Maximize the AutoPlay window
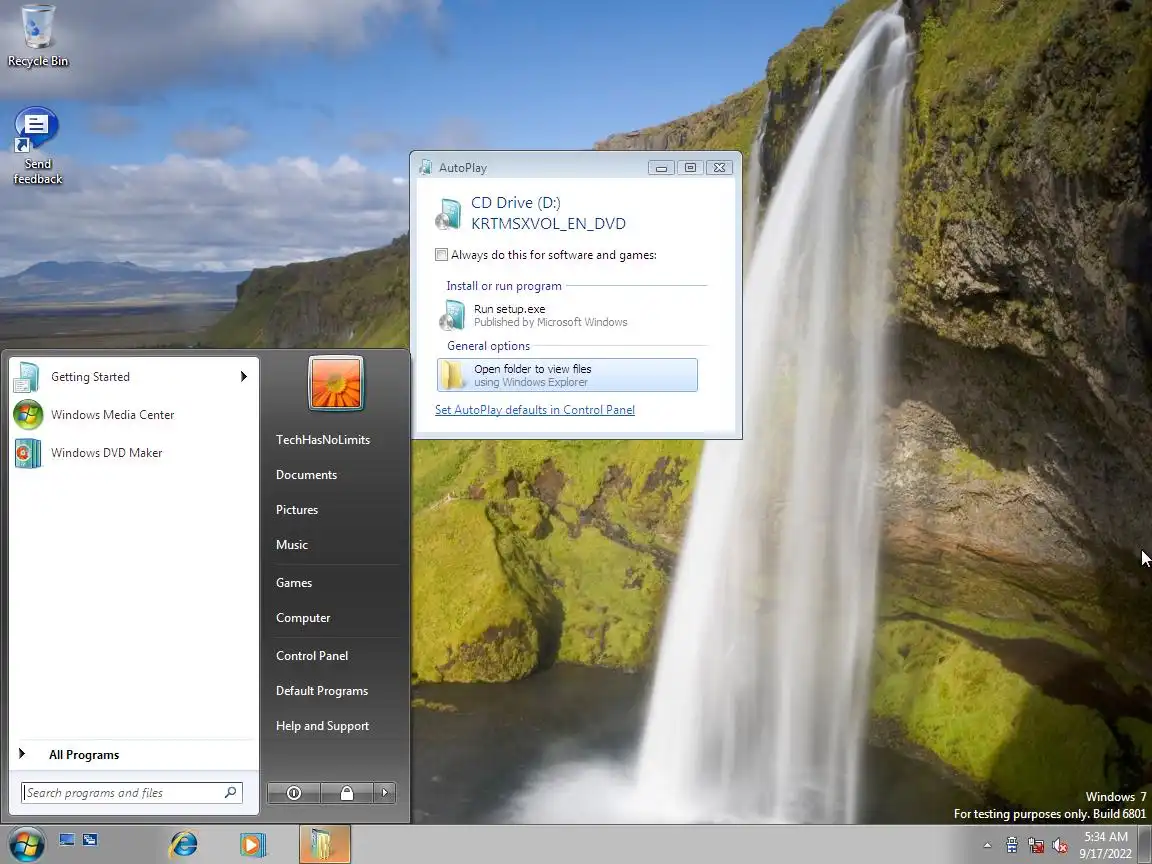This screenshot has width=1152, height=864. 690,168
